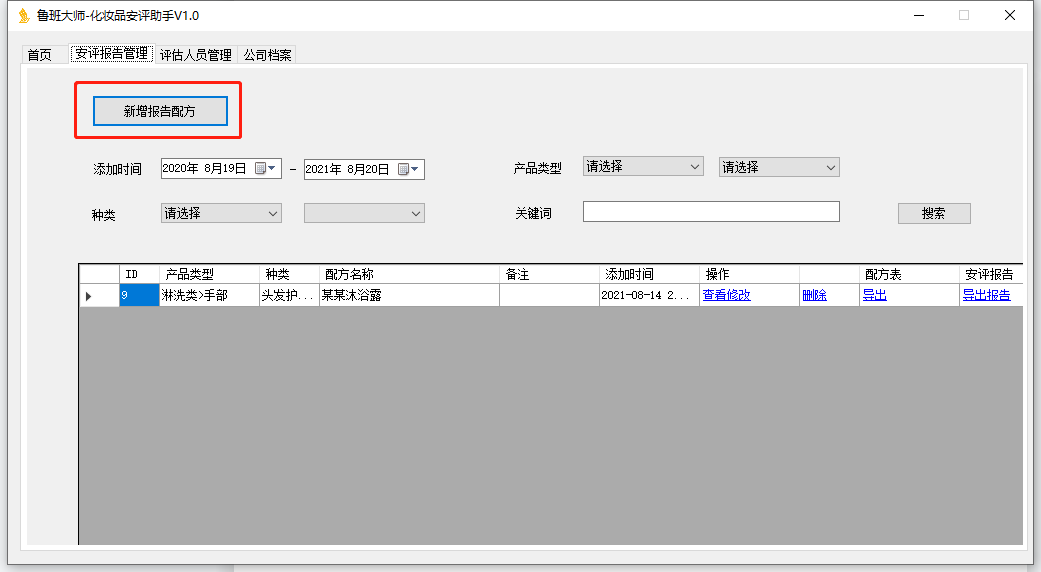The height and width of the screenshot is (572, 1041).
Task: Go to the 公司档案 tab
Action: [267, 54]
